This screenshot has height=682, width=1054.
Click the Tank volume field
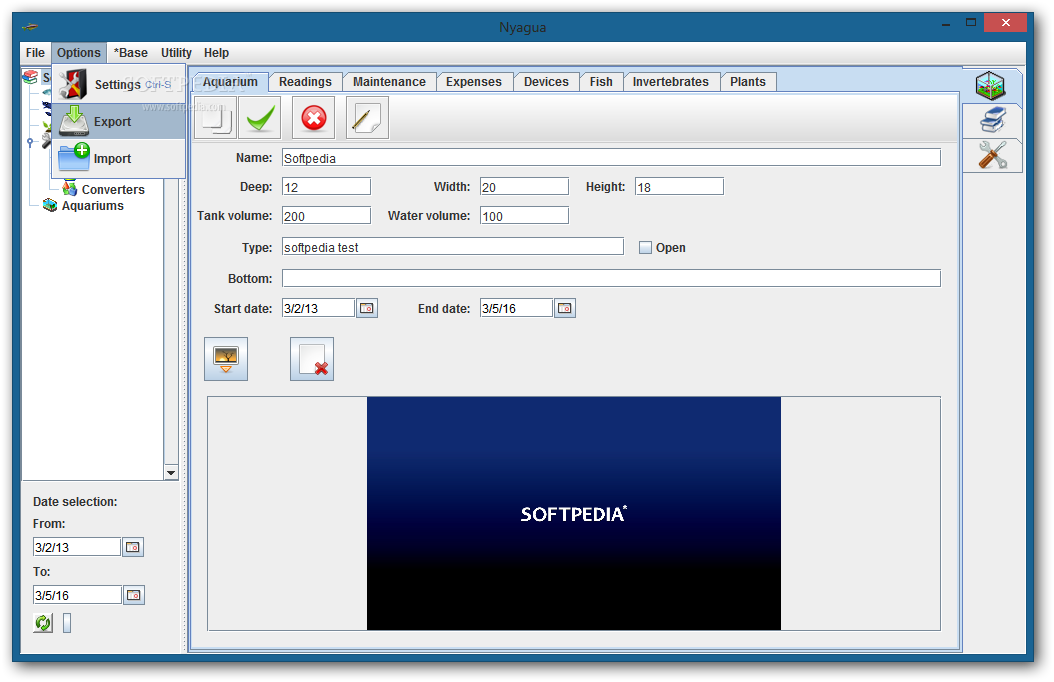[327, 216]
